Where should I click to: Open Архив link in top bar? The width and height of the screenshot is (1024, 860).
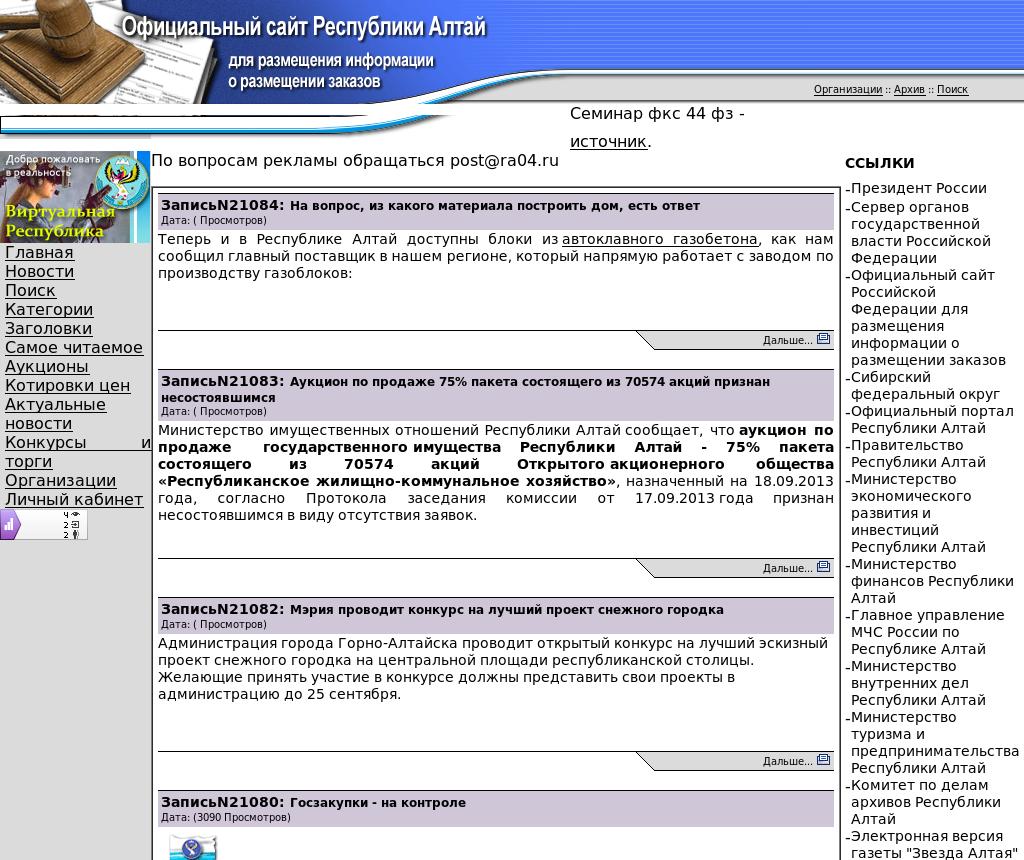coord(909,89)
